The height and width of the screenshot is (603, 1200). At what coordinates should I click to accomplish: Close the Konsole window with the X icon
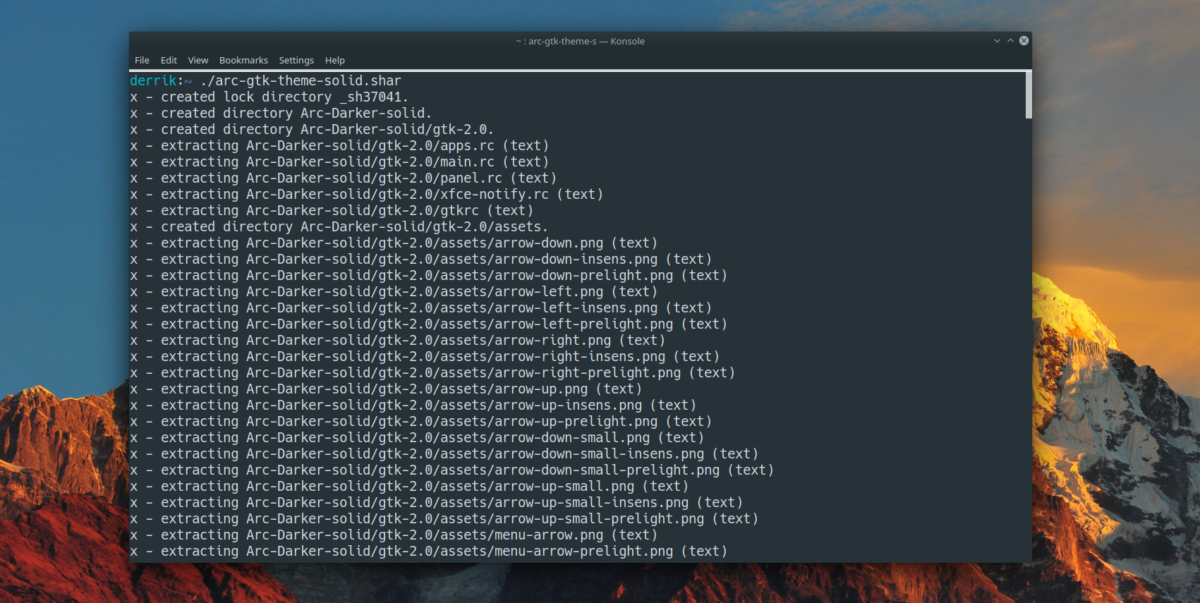tap(1022, 40)
